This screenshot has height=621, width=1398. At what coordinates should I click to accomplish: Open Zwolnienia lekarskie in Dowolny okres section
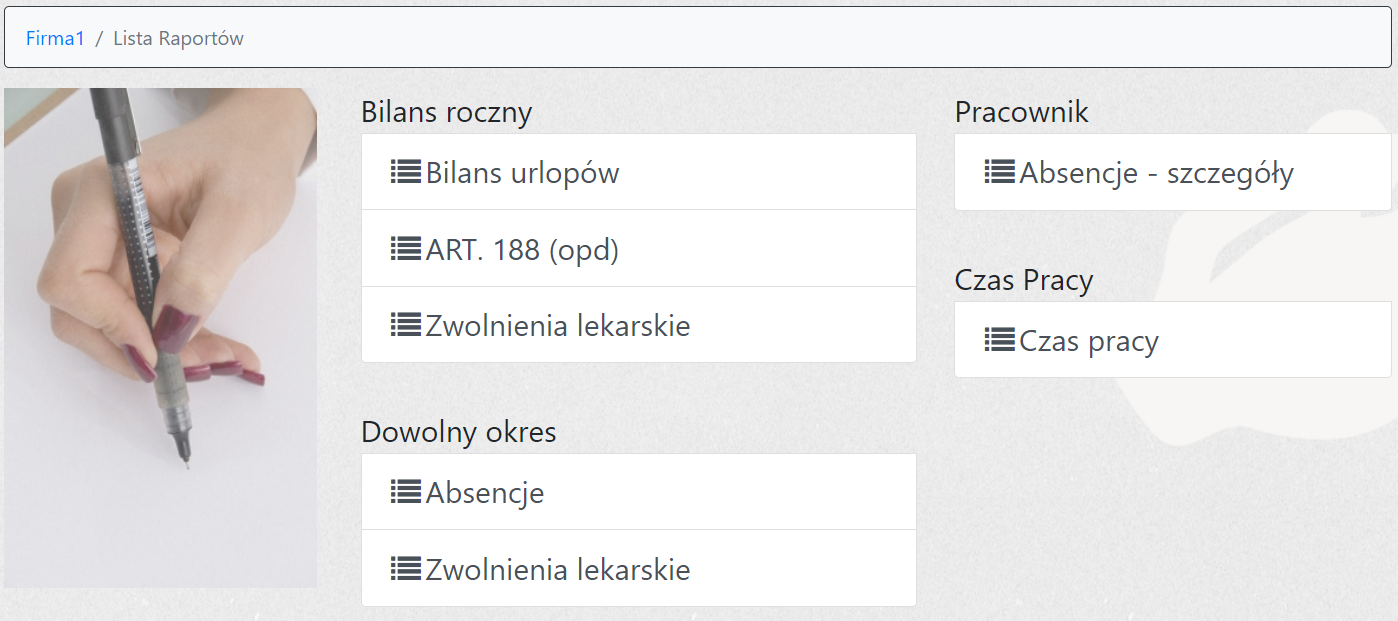[x=557, y=570]
